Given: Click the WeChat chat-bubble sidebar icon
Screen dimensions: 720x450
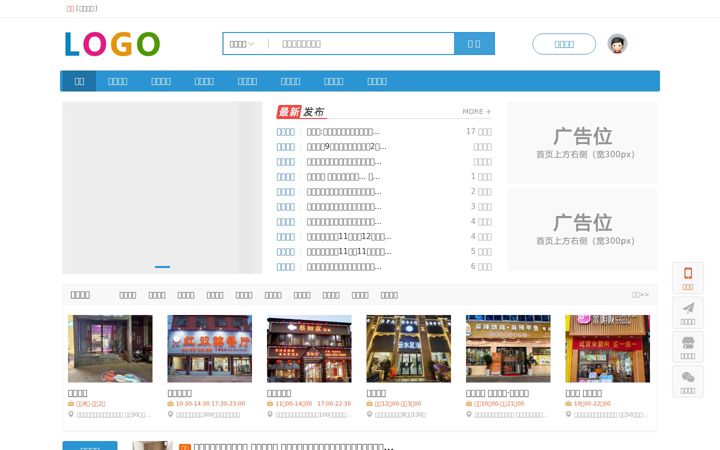Looking at the screenshot, I should (688, 377).
